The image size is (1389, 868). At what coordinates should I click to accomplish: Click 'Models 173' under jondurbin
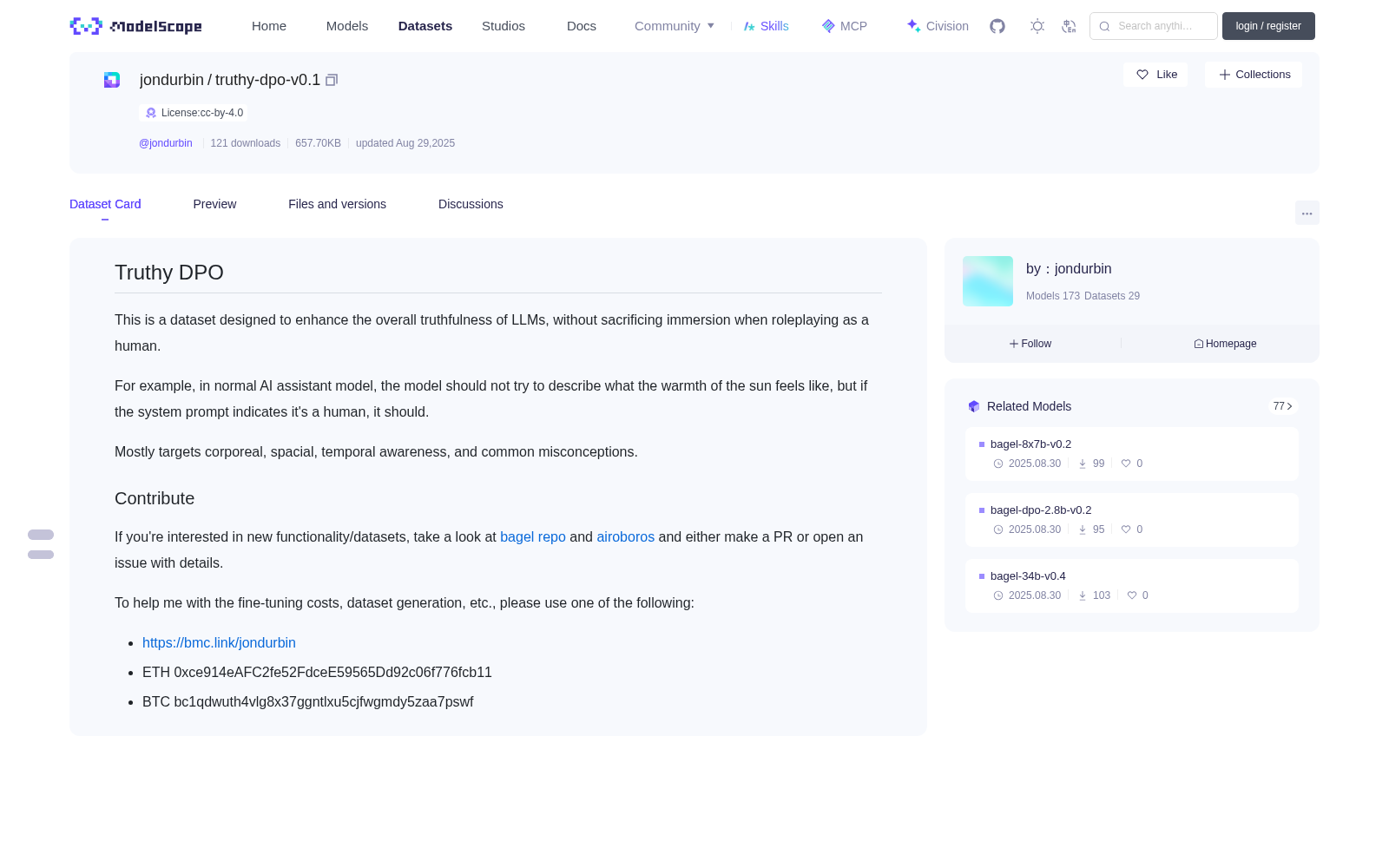(x=1053, y=296)
